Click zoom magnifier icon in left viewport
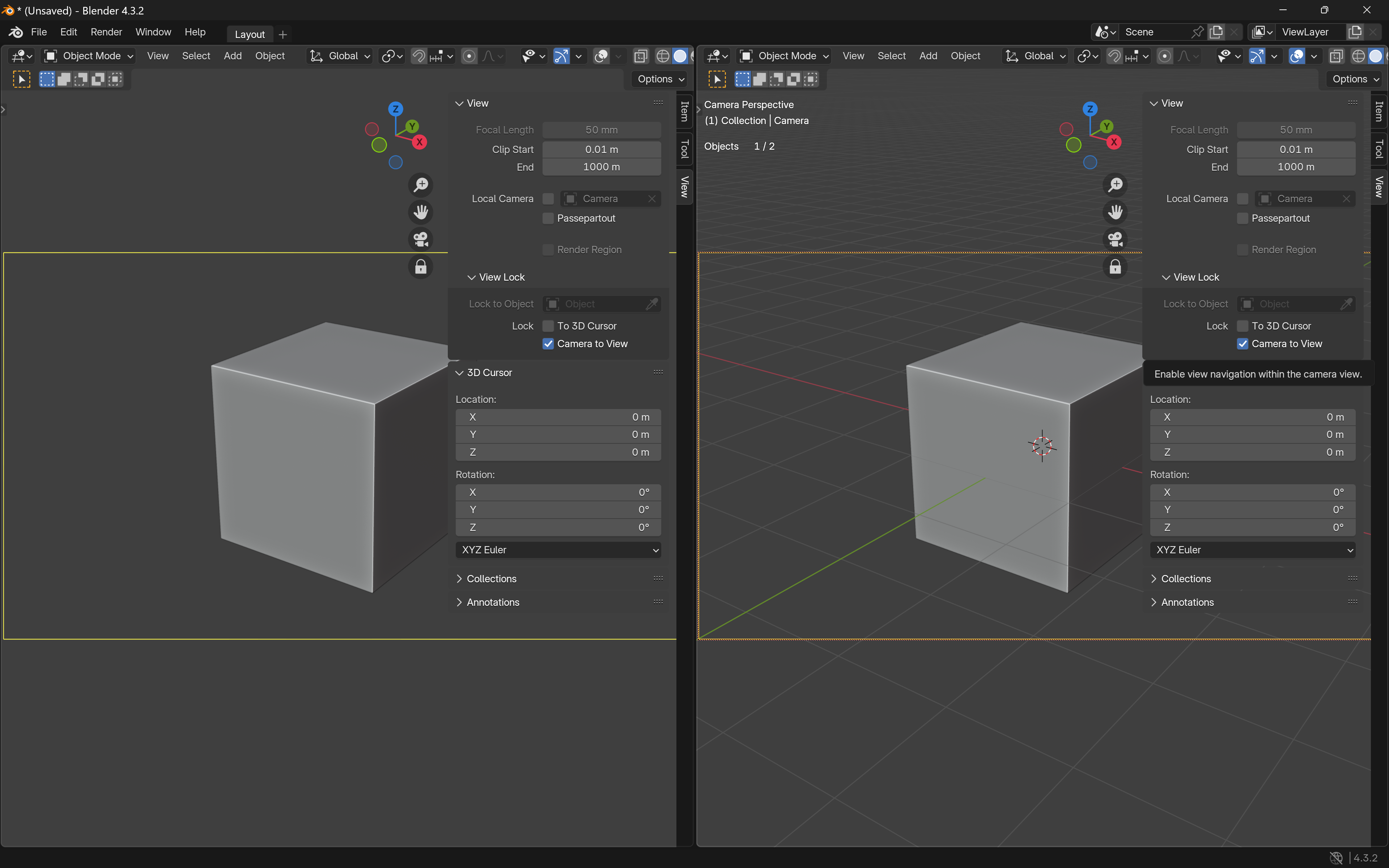Viewport: 1389px width, 868px height. coord(421,185)
